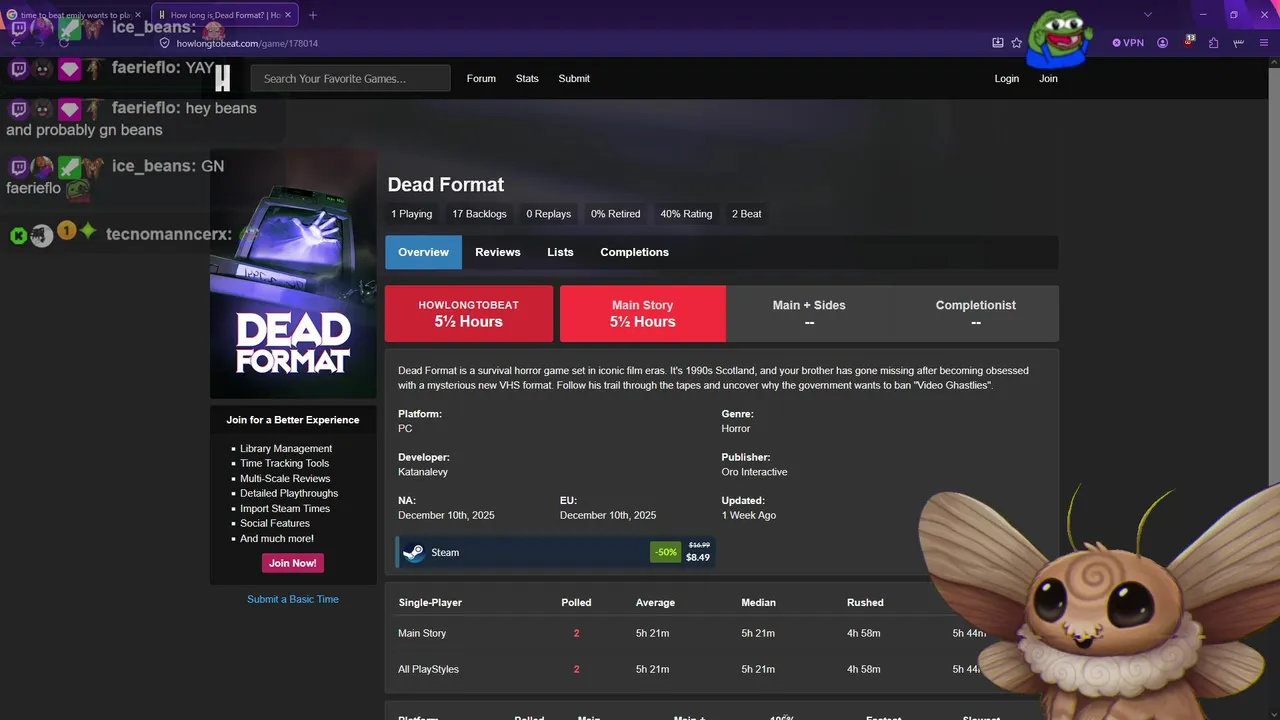The image size is (1280, 720).
Task: Switch to the Completions tab
Action: [x=634, y=252]
